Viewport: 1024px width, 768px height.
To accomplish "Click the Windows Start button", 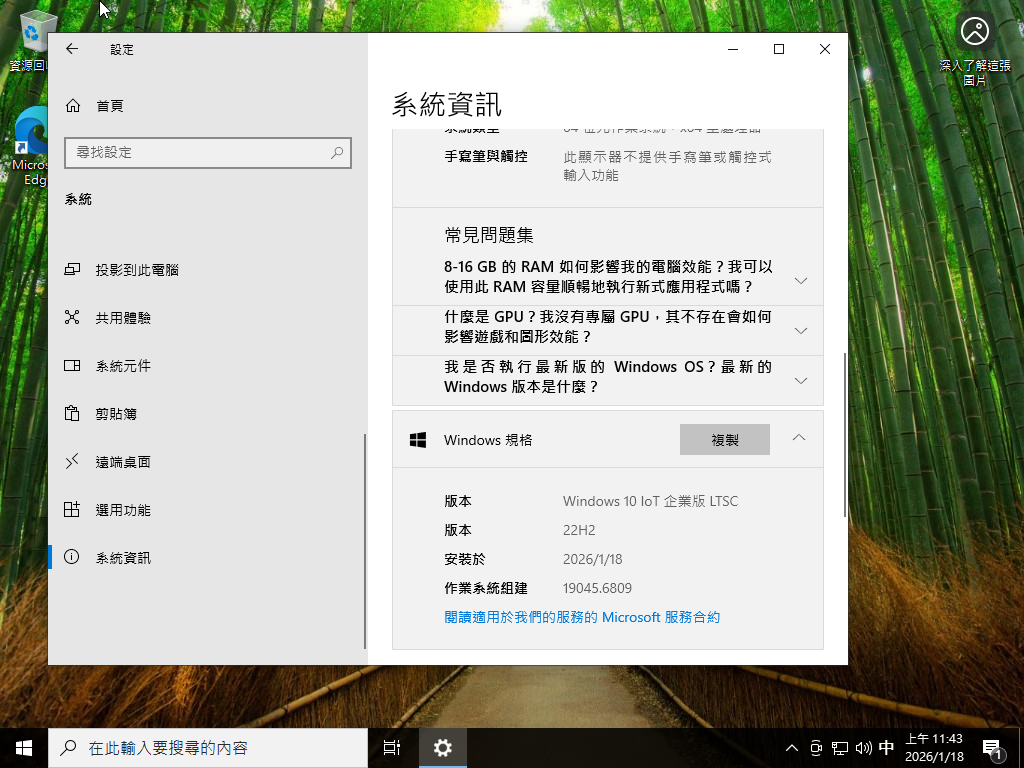I will 24,747.
